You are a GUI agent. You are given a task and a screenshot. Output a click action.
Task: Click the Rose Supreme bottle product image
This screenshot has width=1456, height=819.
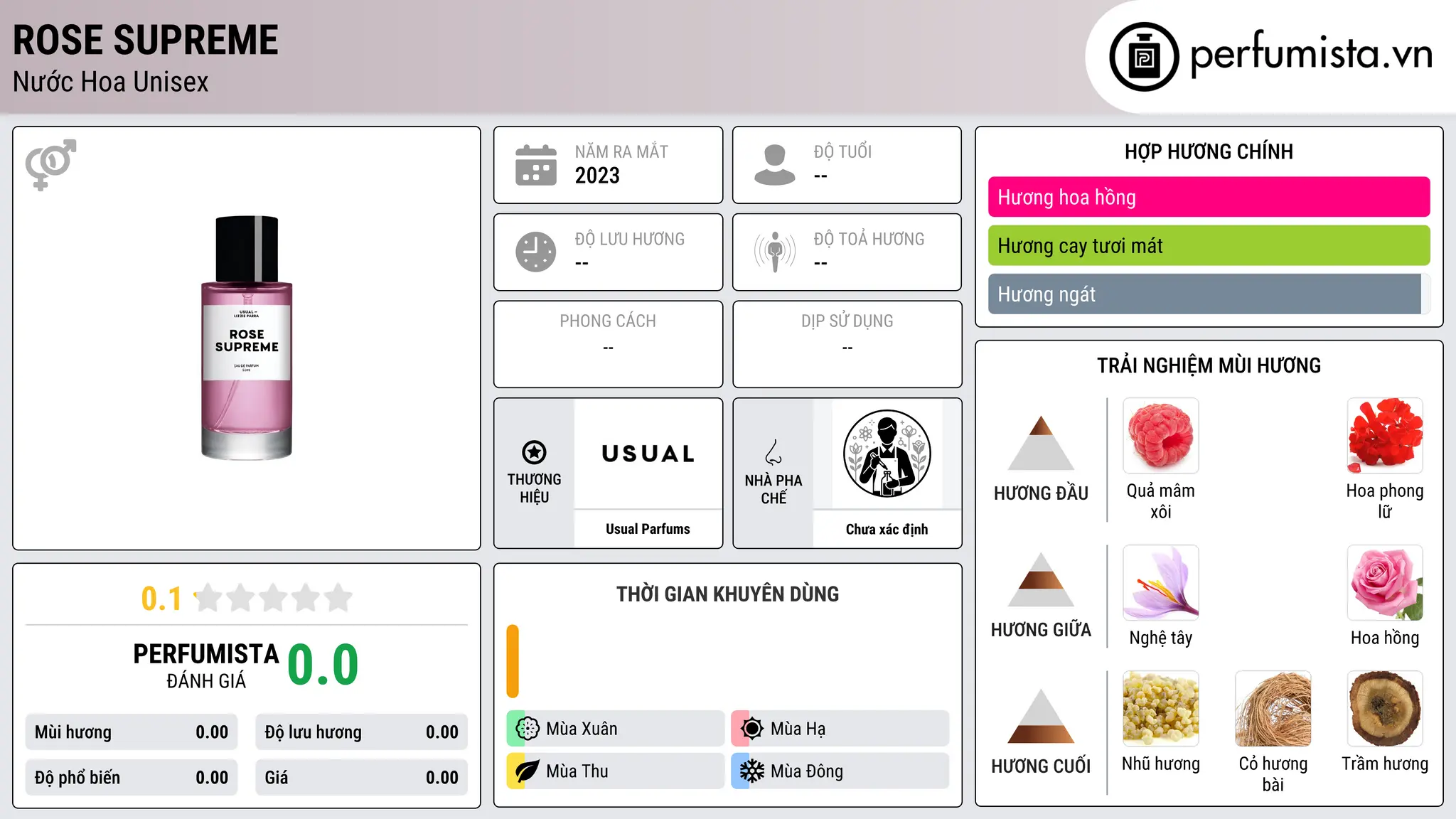[x=247, y=338]
